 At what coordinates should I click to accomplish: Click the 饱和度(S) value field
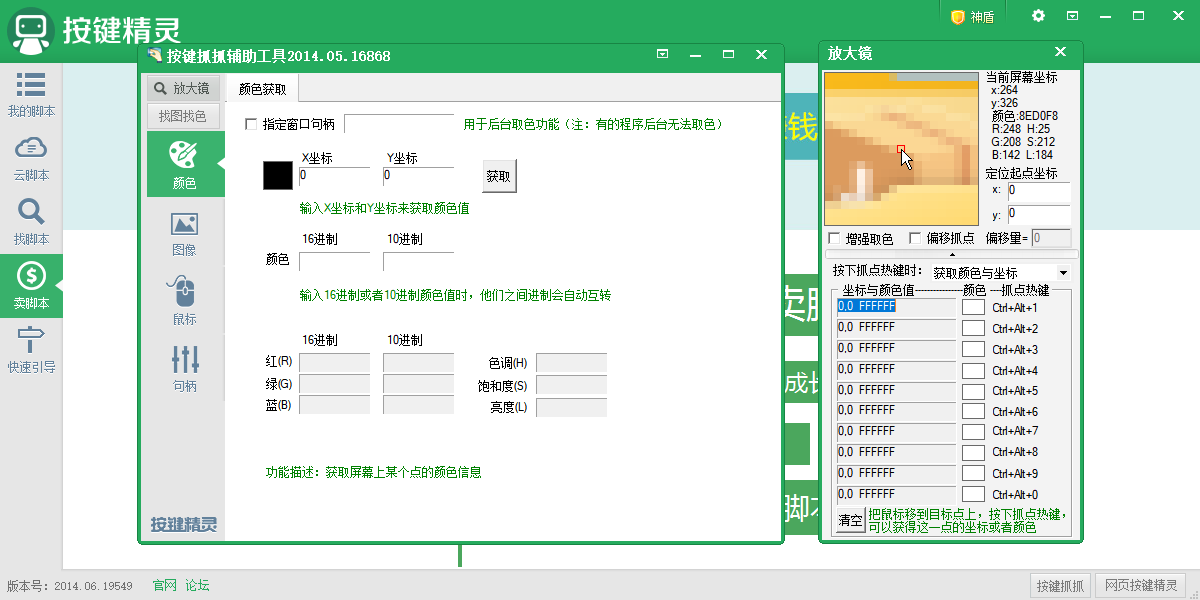click(571, 384)
